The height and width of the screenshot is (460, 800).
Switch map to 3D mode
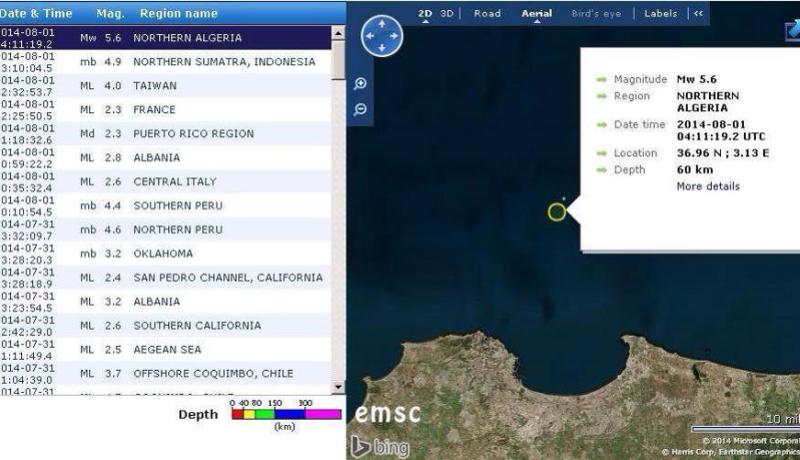click(447, 14)
